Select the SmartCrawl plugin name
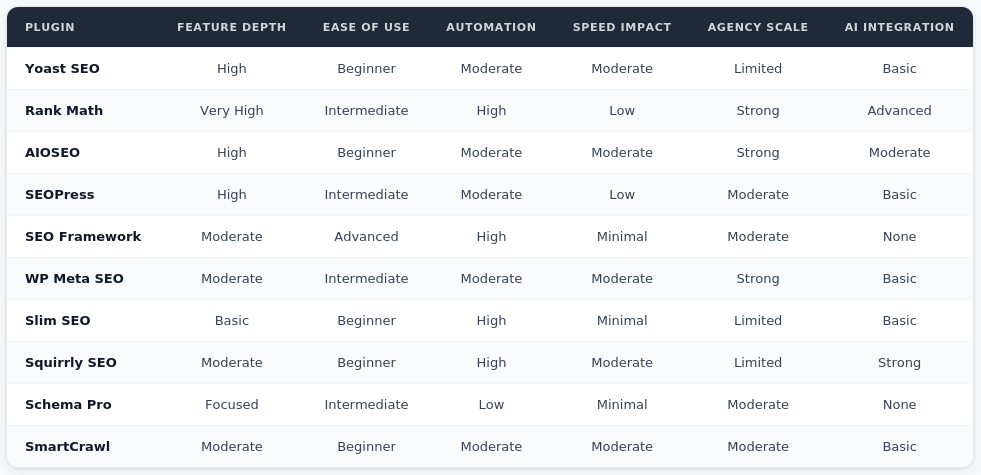This screenshot has width=981, height=475. pyautogui.click(x=68, y=446)
